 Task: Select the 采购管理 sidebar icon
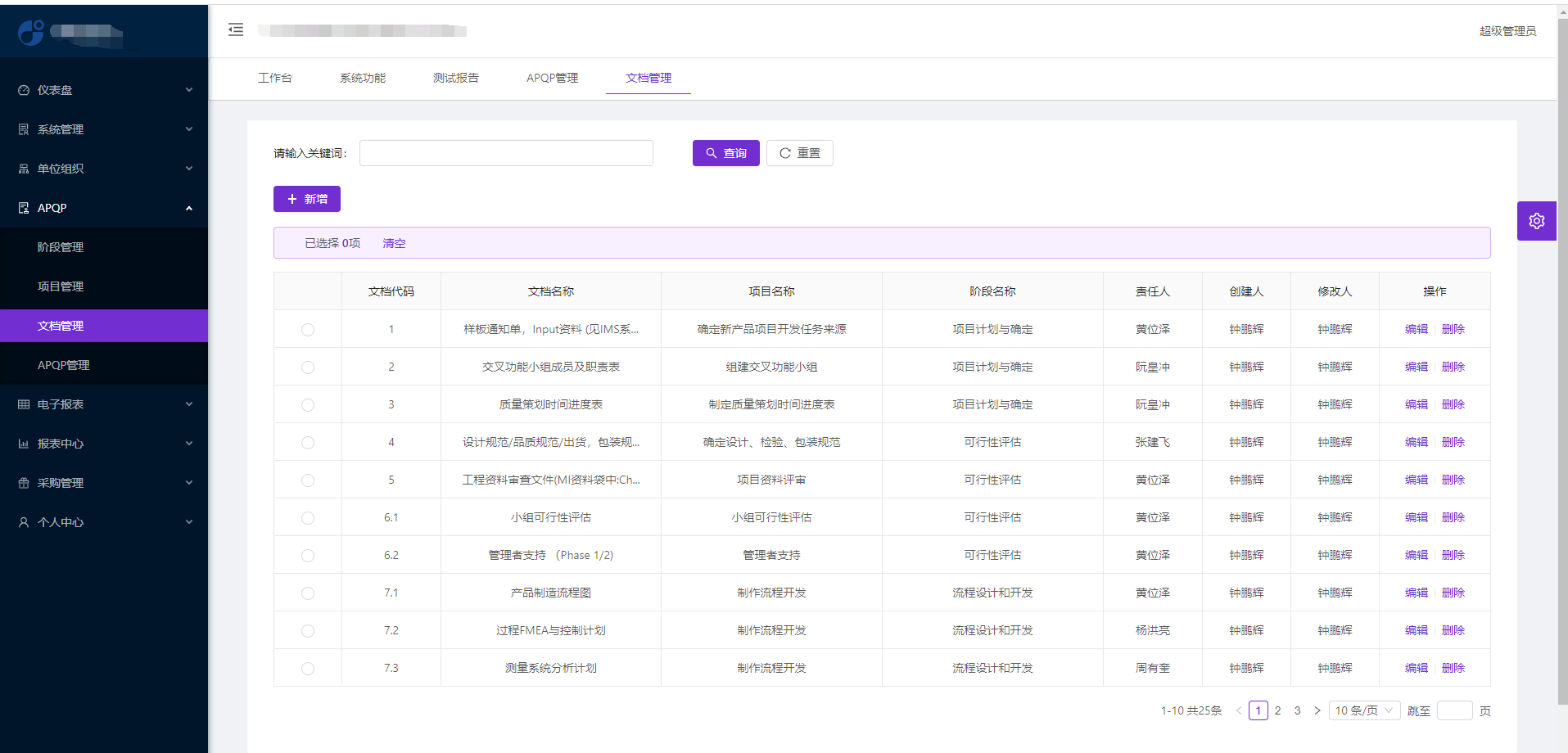click(22, 482)
